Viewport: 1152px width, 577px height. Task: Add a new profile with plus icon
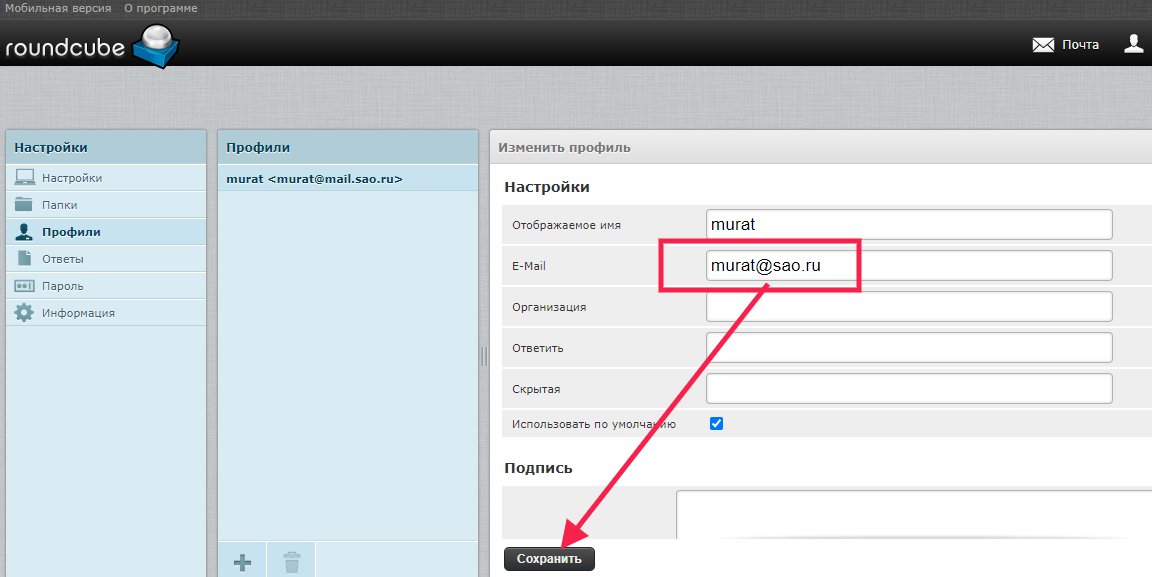pyautogui.click(x=242, y=562)
